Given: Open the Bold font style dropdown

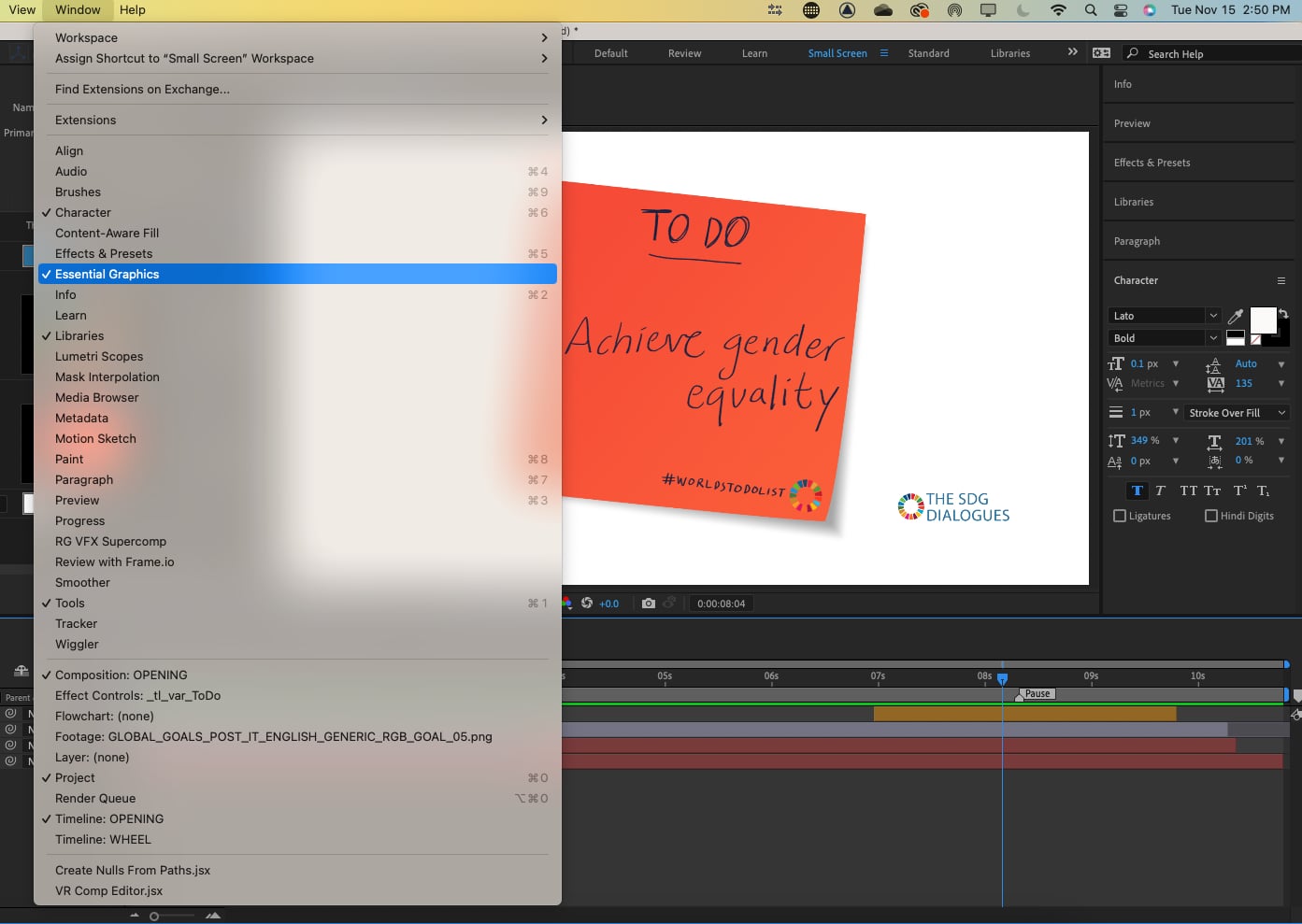Looking at the screenshot, I should pyautogui.click(x=1165, y=338).
